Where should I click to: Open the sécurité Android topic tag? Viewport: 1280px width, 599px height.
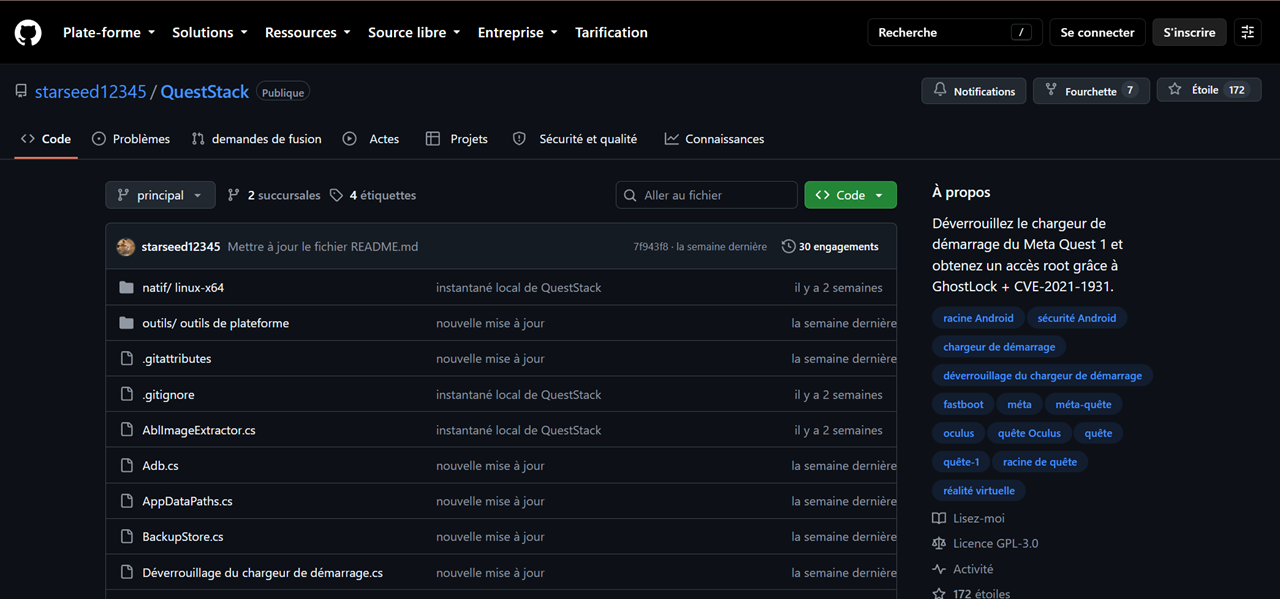1076,318
